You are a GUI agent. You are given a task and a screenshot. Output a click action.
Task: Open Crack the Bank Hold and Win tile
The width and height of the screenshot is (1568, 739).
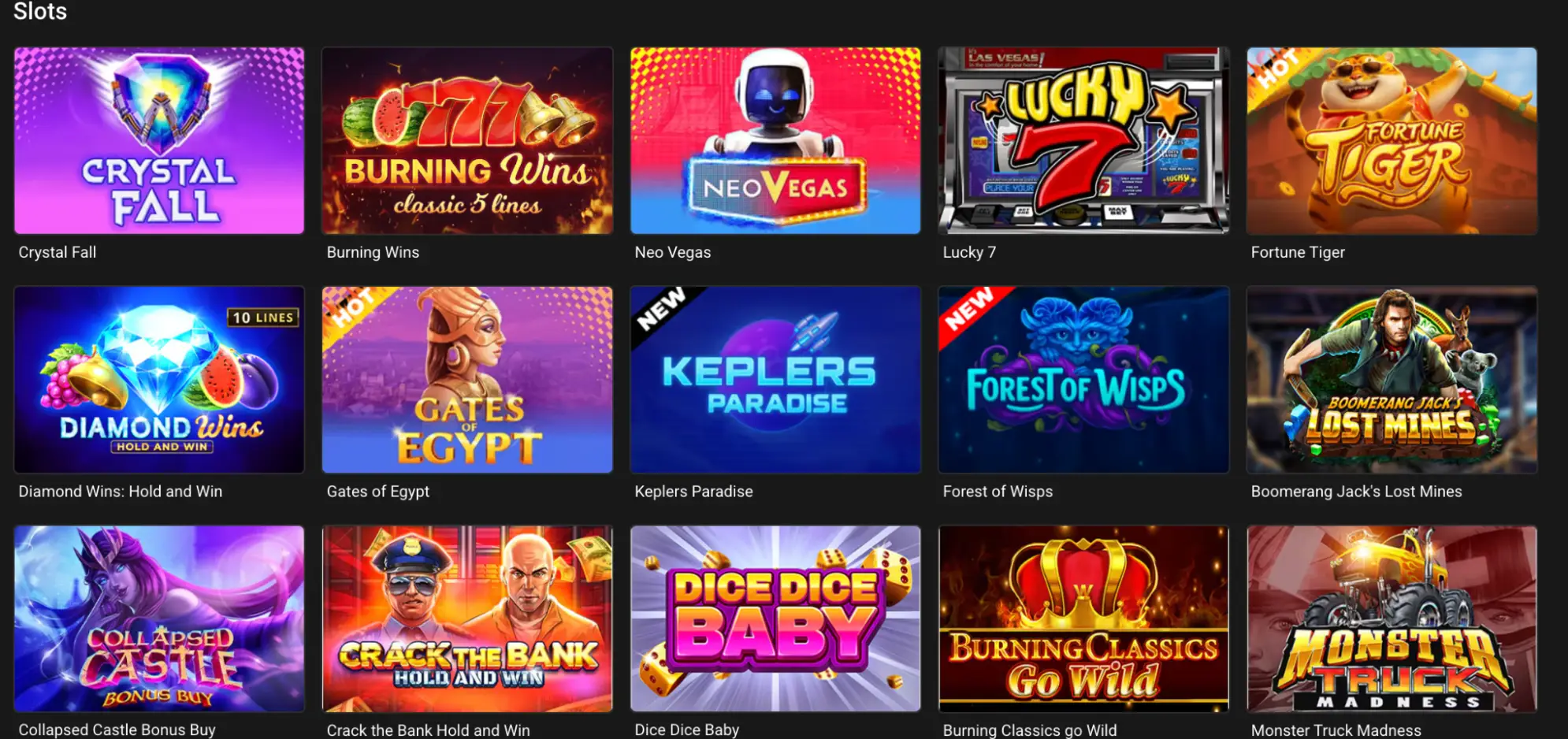(467, 619)
